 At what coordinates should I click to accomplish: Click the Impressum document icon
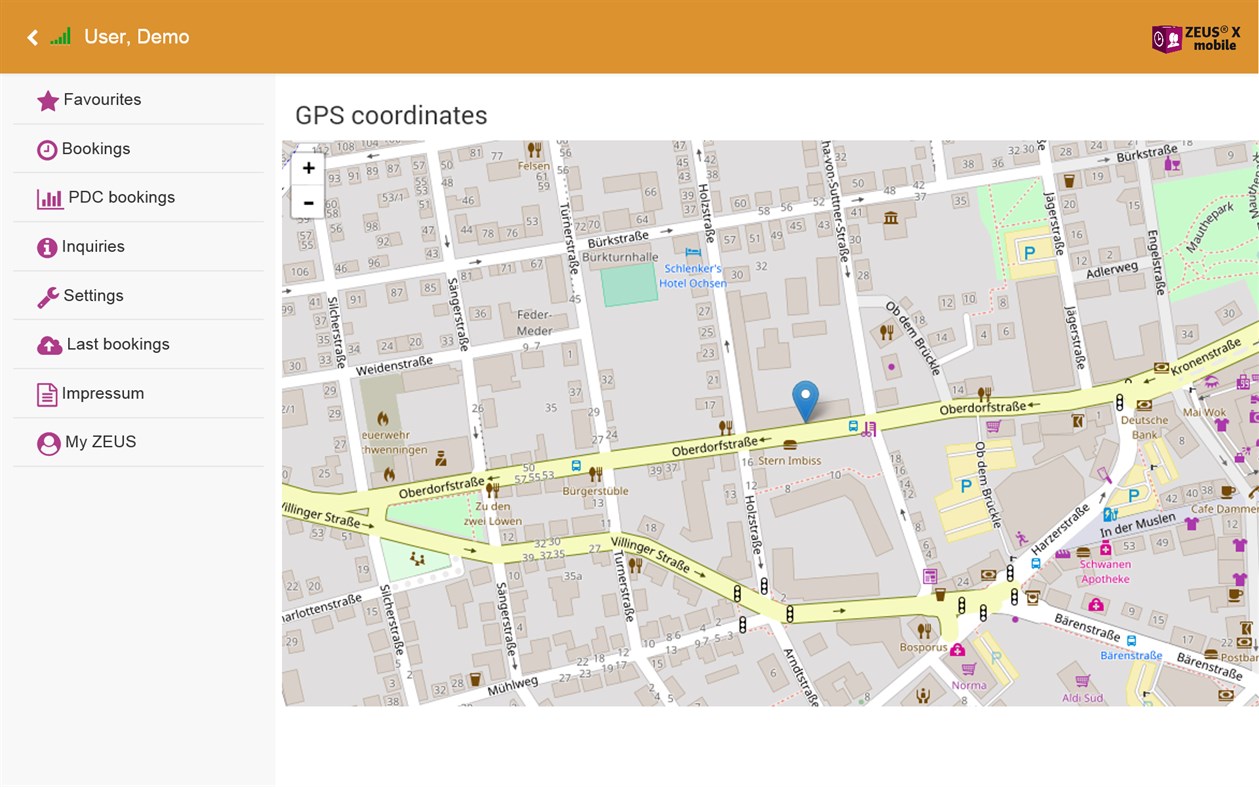47,395
